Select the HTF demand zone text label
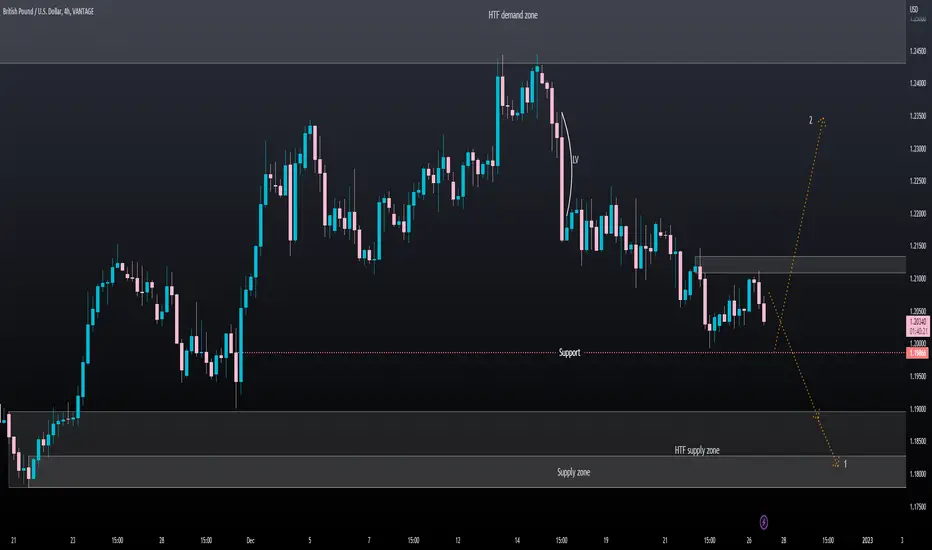This screenshot has height=550, width=932. 513,15
